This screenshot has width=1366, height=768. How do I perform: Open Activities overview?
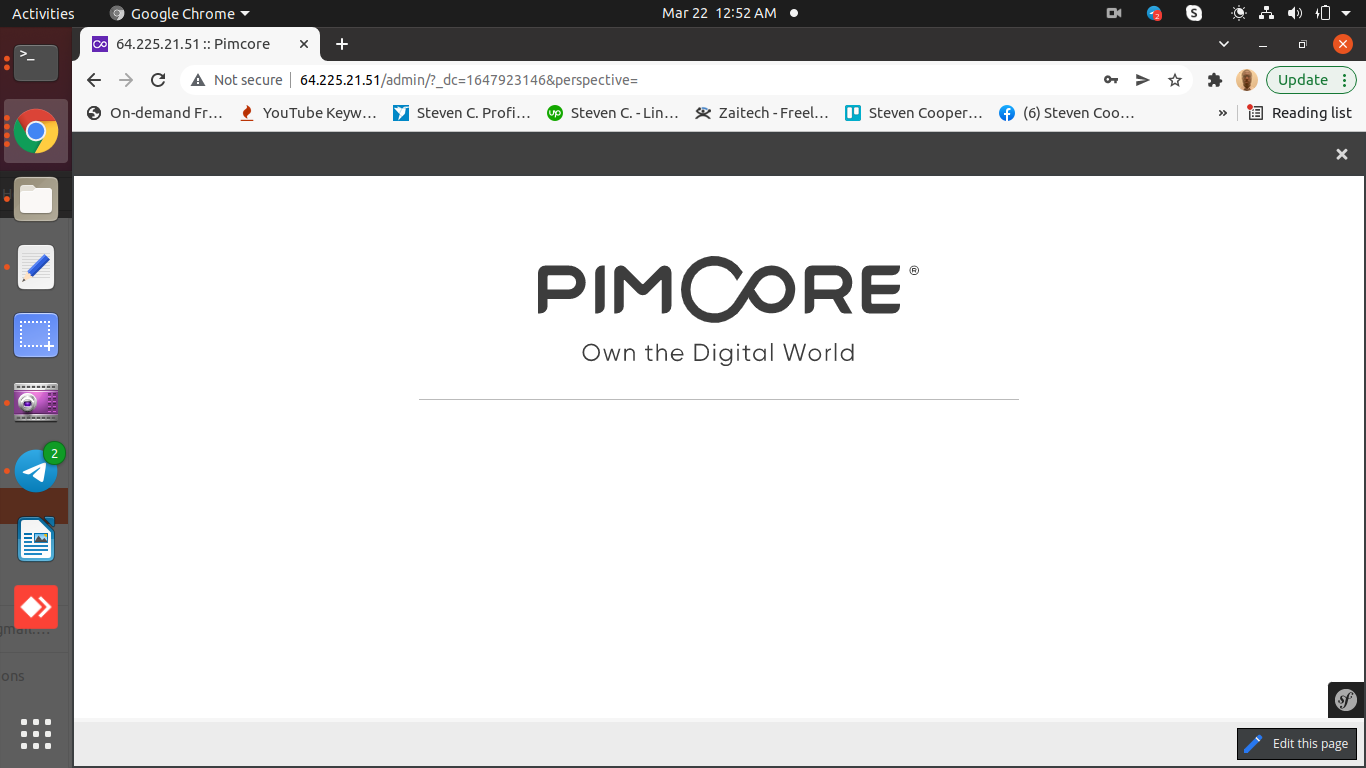click(43, 13)
